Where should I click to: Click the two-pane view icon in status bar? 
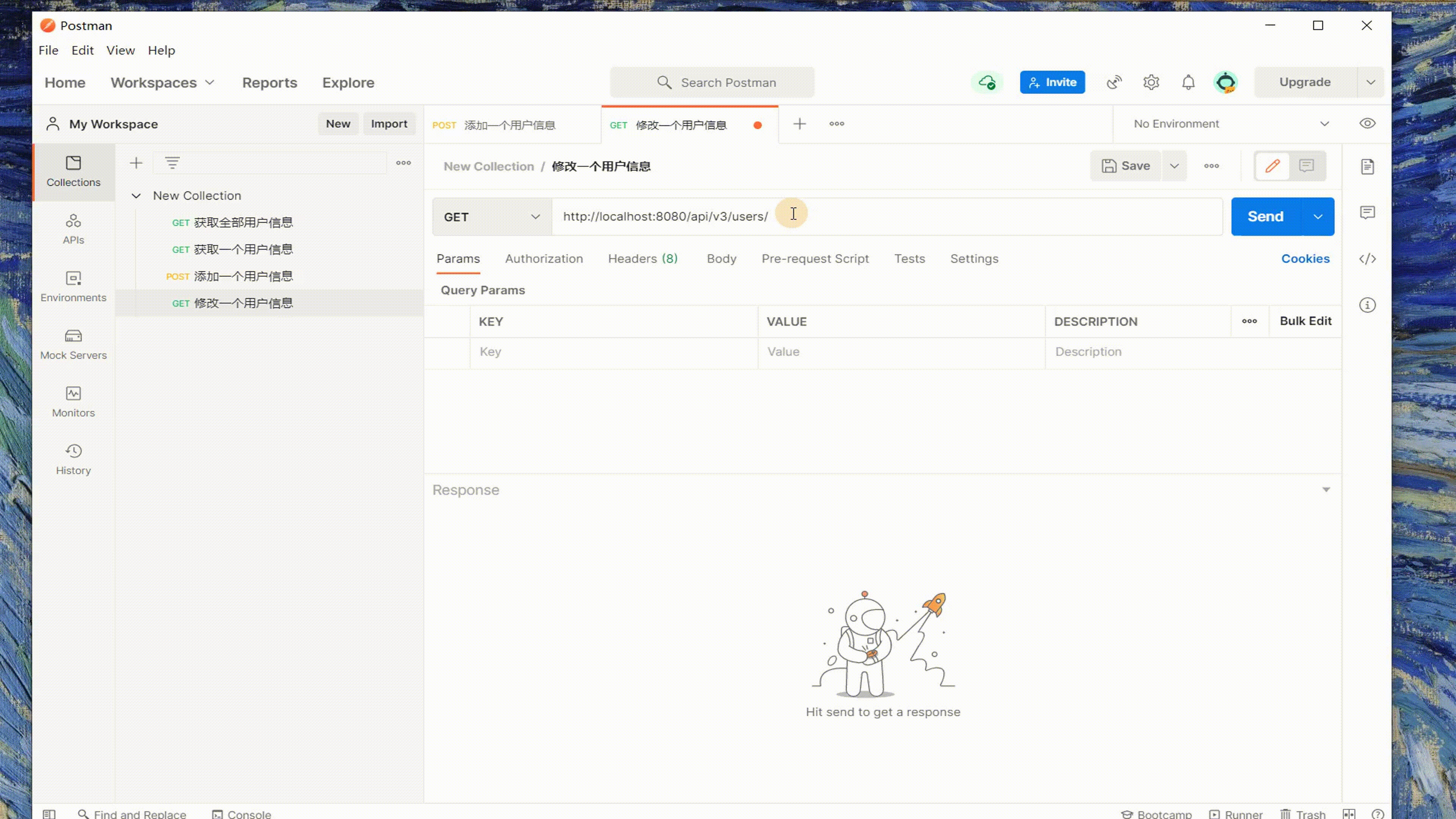1350,814
